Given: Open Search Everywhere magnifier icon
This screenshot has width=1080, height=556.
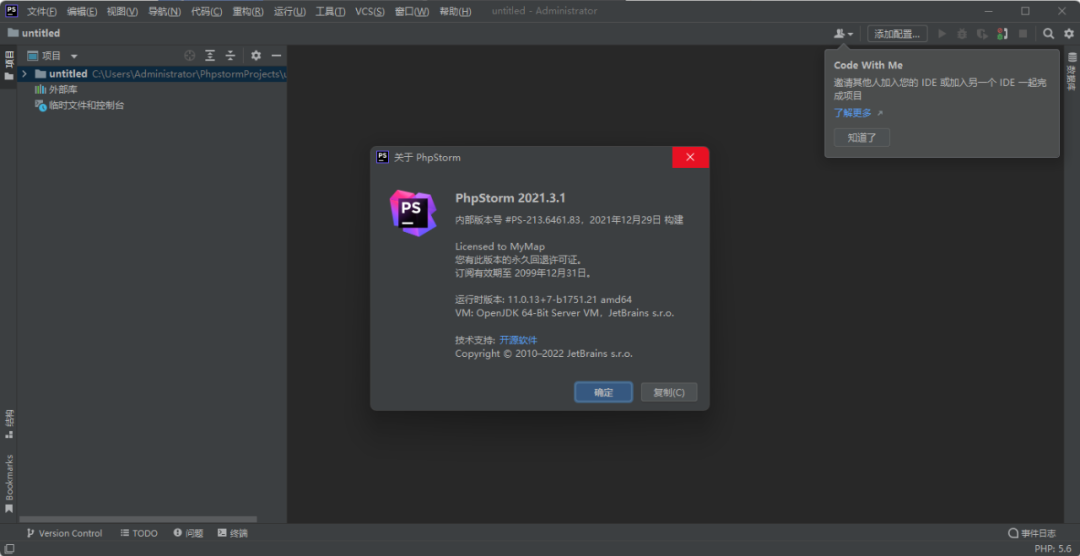Looking at the screenshot, I should 1048,33.
